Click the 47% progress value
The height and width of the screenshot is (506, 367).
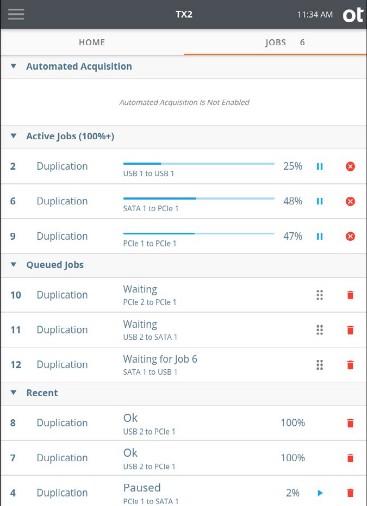pos(293,236)
